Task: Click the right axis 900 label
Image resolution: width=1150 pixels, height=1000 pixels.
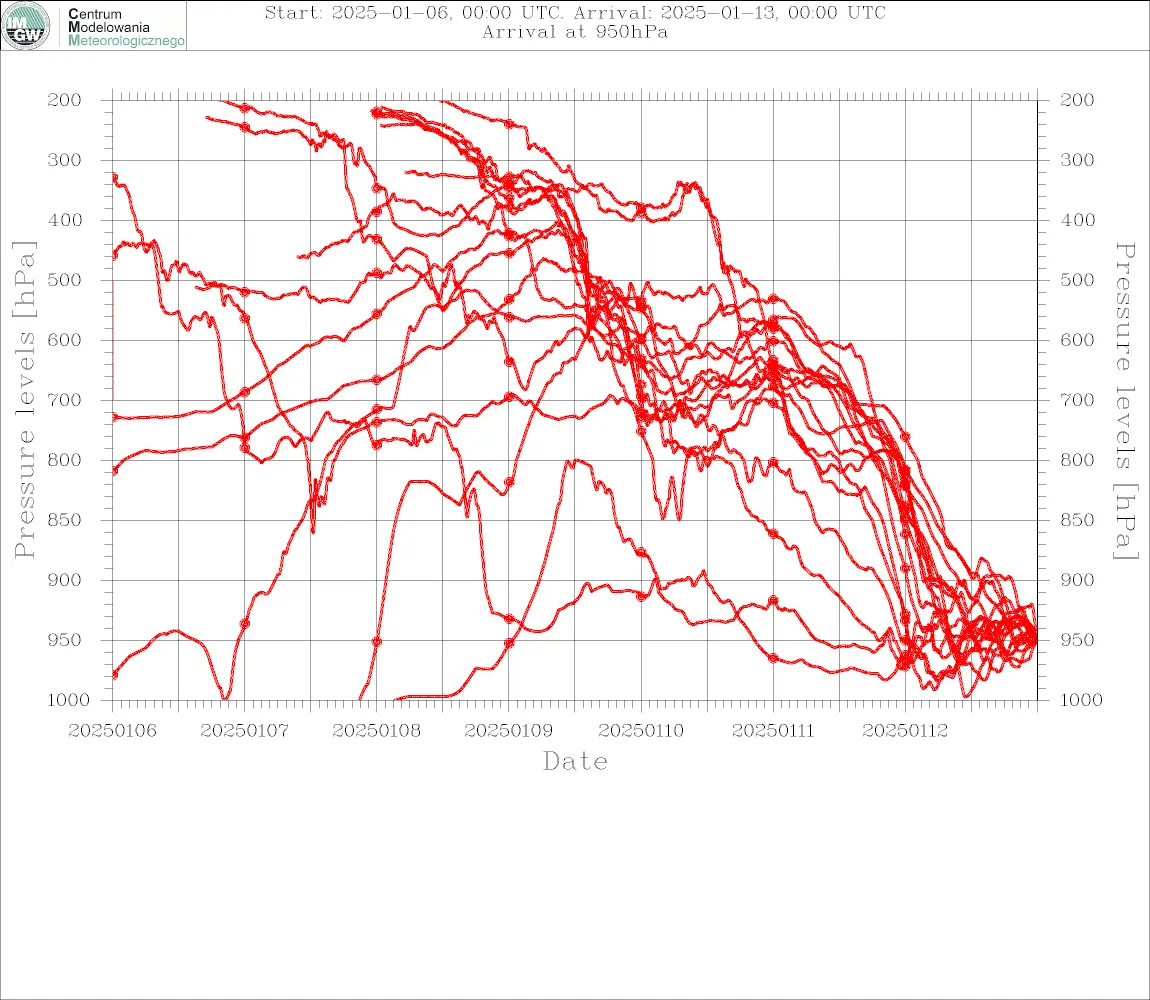Action: point(1077,580)
